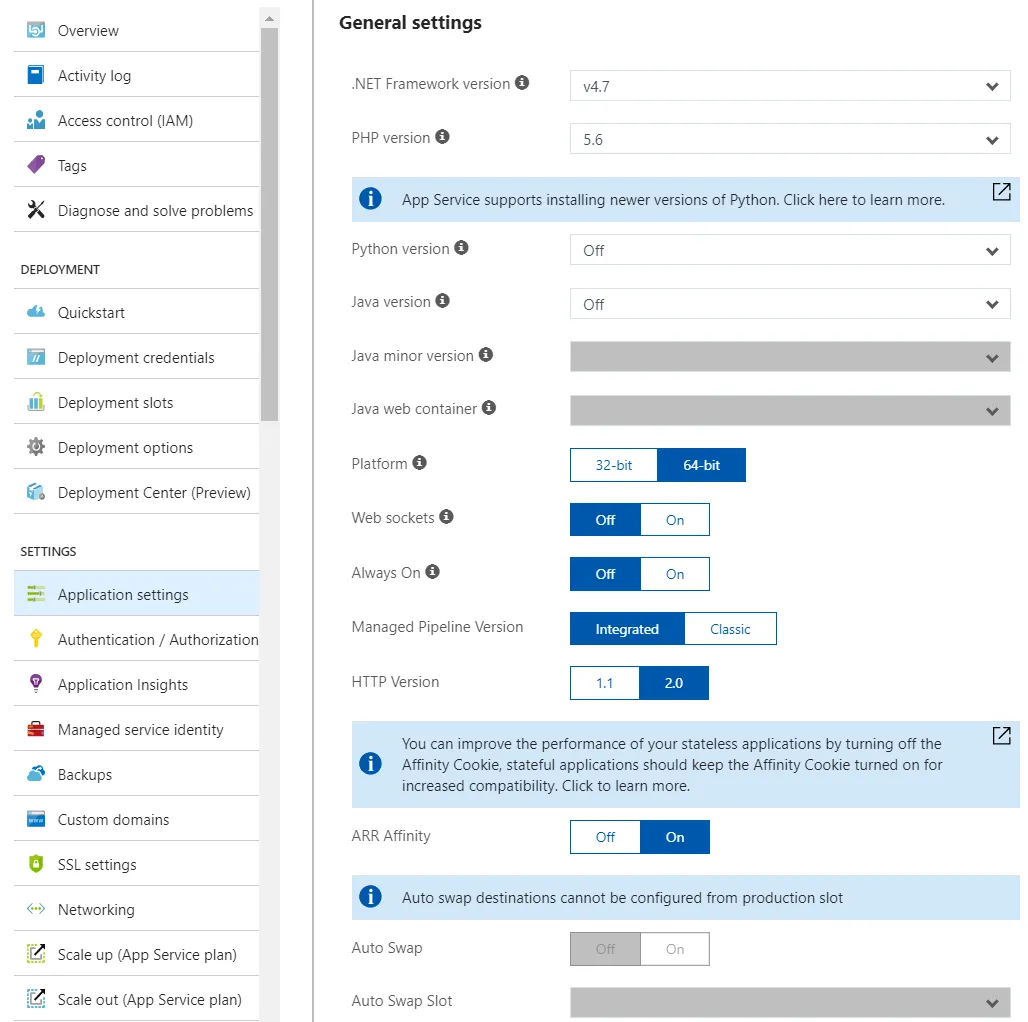
Task: Click the sidebar vertical scrollbar thumb
Action: click(269, 224)
